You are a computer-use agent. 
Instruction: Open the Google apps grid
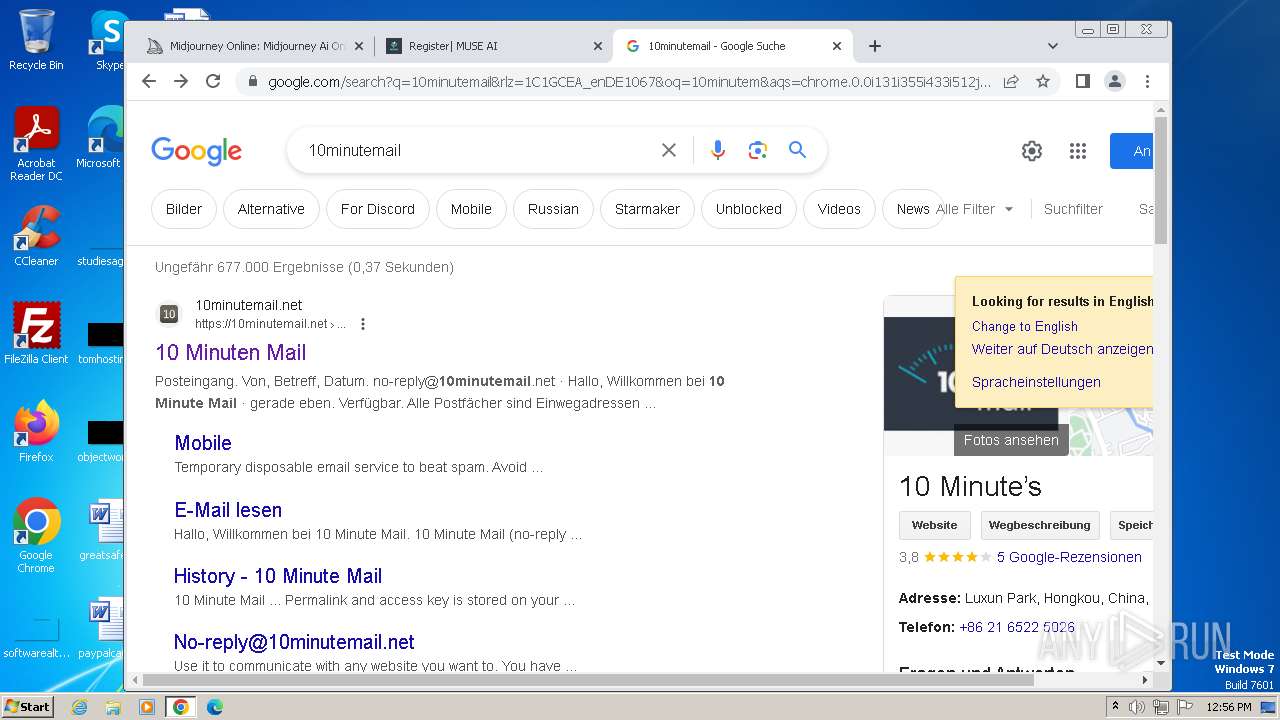tap(1077, 151)
